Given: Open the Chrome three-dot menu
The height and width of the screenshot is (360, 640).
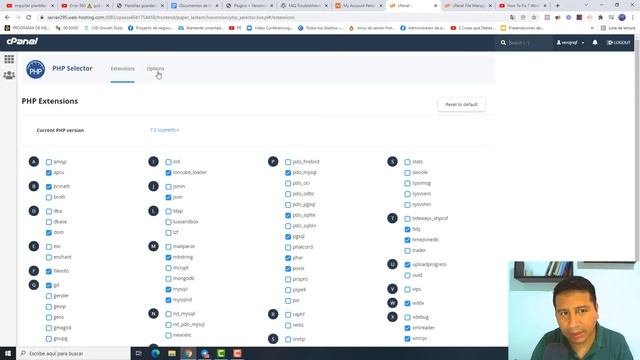Looking at the screenshot, I should click(x=633, y=18).
